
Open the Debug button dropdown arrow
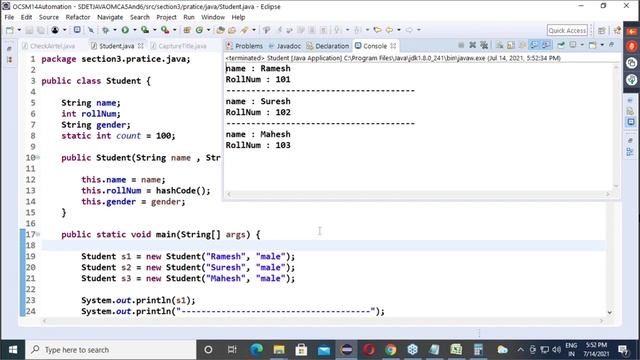click(x=114, y=30)
